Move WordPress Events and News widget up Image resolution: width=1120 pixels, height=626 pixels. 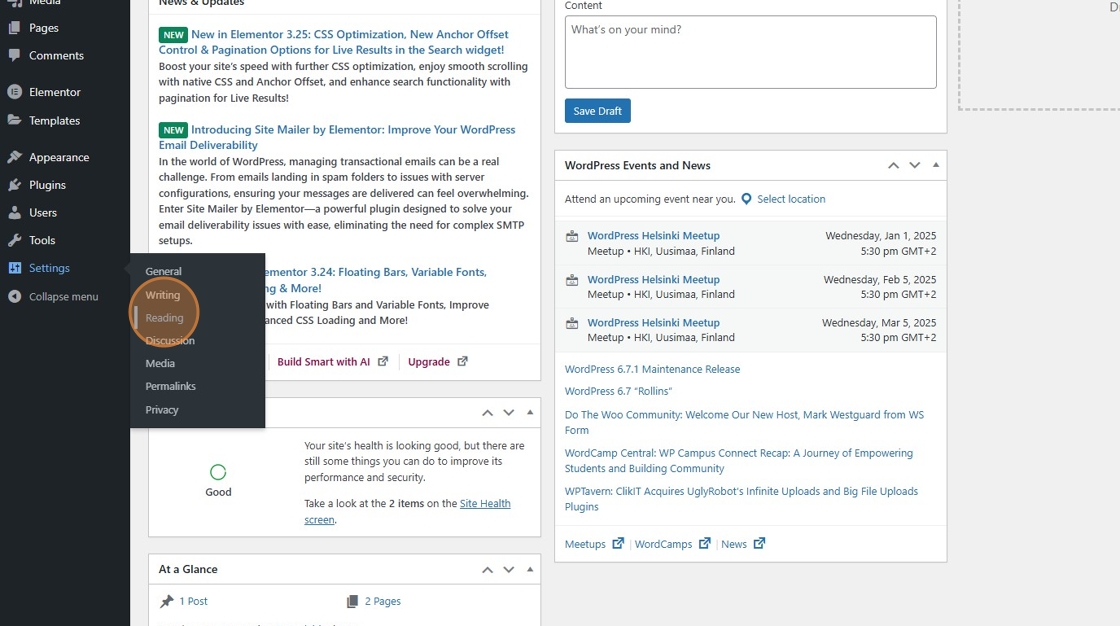894,165
